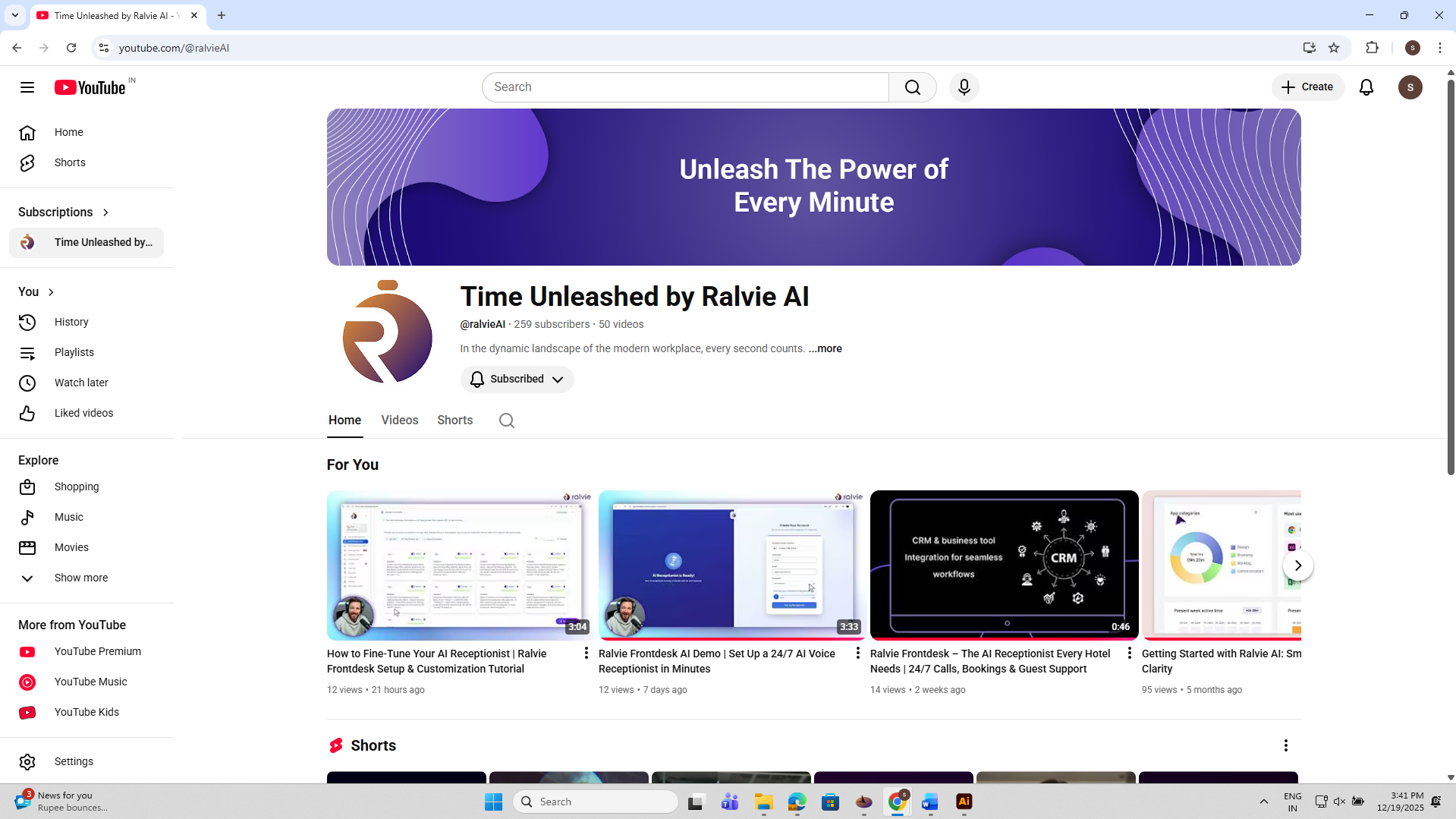Toggle system volume muted speaker icon
Screen dimensions: 1456x819
(1339, 802)
